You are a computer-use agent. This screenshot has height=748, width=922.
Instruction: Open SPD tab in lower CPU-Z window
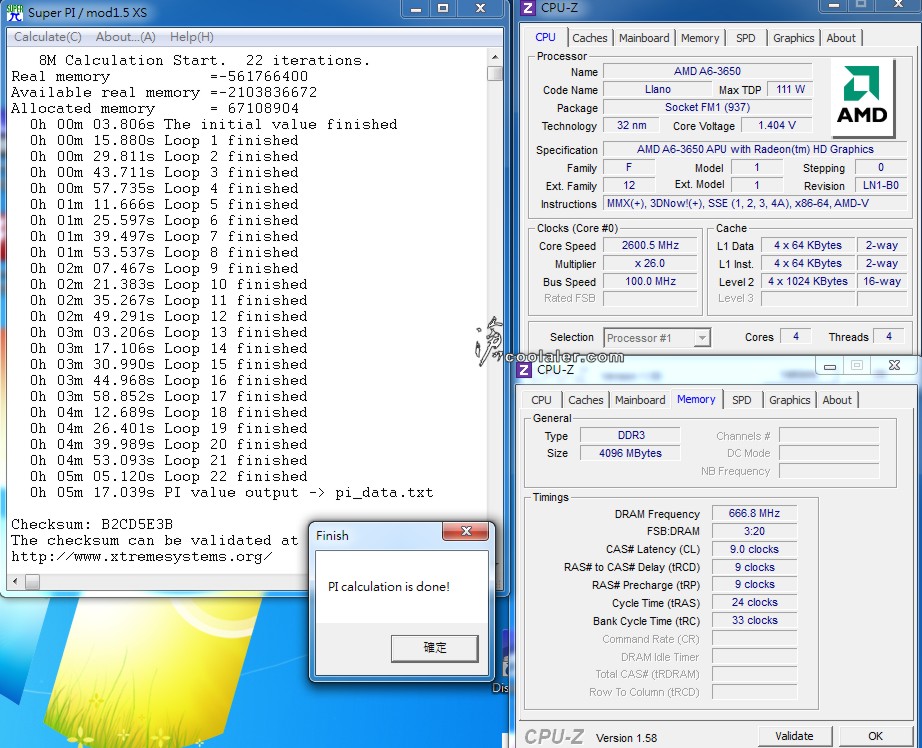tap(741, 400)
